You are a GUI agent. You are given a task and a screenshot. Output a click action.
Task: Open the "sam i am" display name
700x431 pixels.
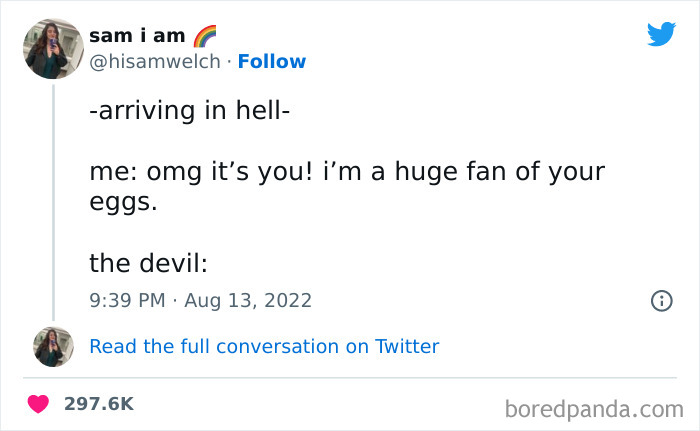coord(137,35)
